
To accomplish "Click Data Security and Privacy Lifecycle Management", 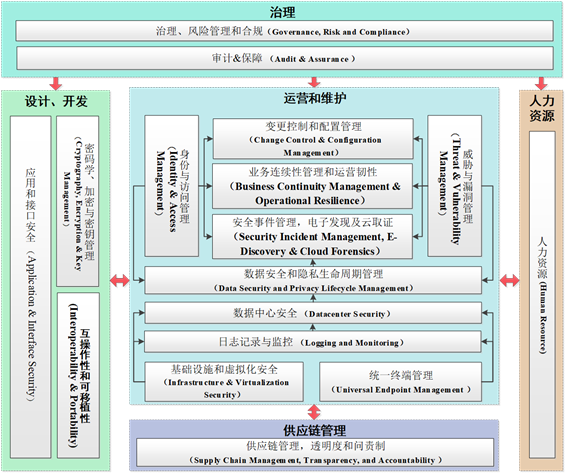I will [x=313, y=280].
